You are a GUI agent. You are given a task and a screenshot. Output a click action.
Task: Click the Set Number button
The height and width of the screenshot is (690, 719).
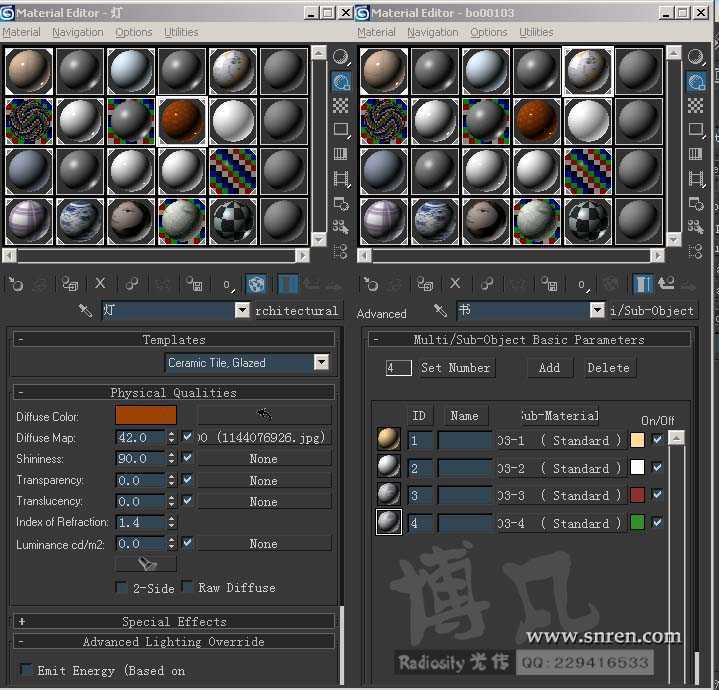(455, 368)
